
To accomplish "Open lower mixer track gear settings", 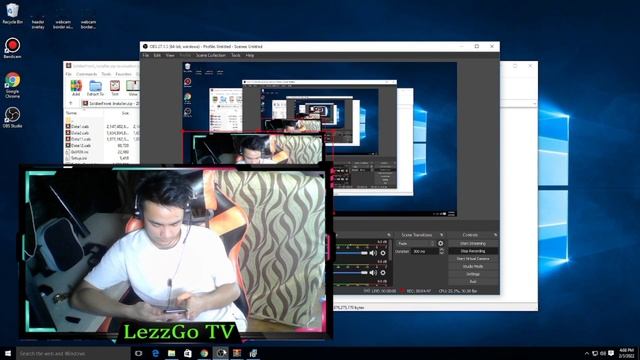I will [383, 272].
